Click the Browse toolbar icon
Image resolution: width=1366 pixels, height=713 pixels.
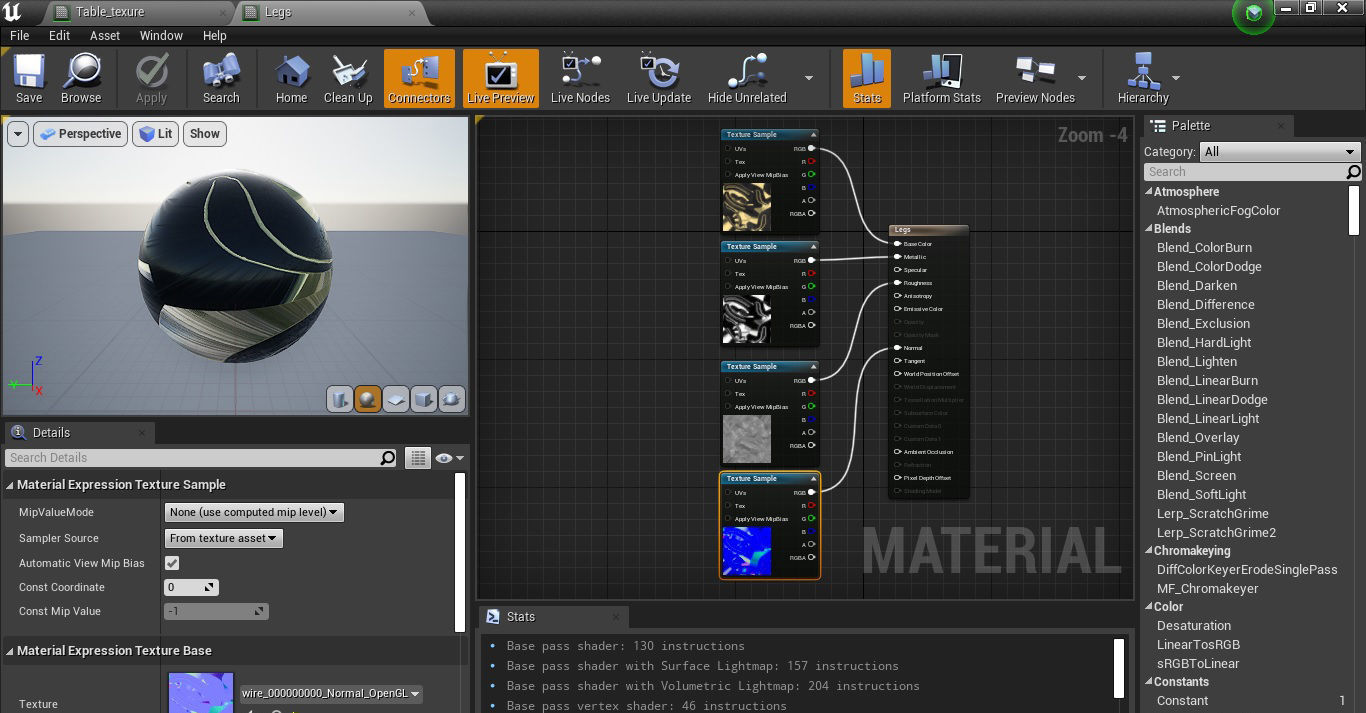pyautogui.click(x=81, y=79)
